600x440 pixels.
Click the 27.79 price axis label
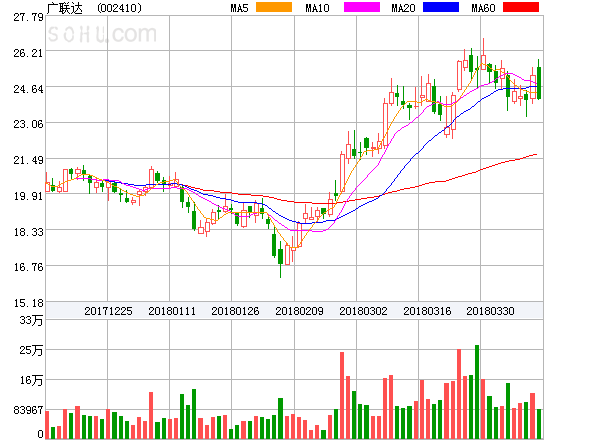28,17
